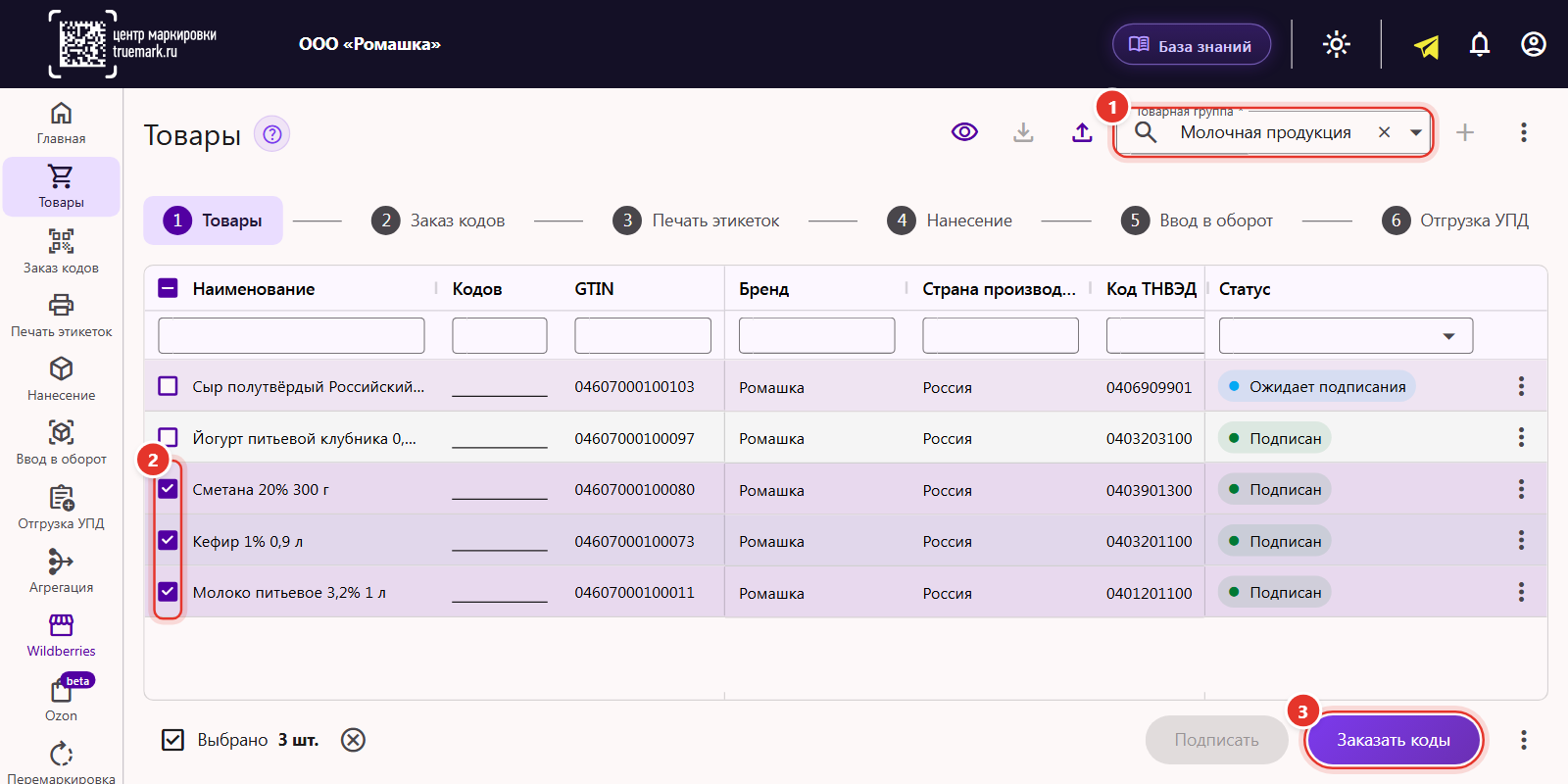Open Нанесение in the sidebar
1568x784 pixels.
pos(61,379)
